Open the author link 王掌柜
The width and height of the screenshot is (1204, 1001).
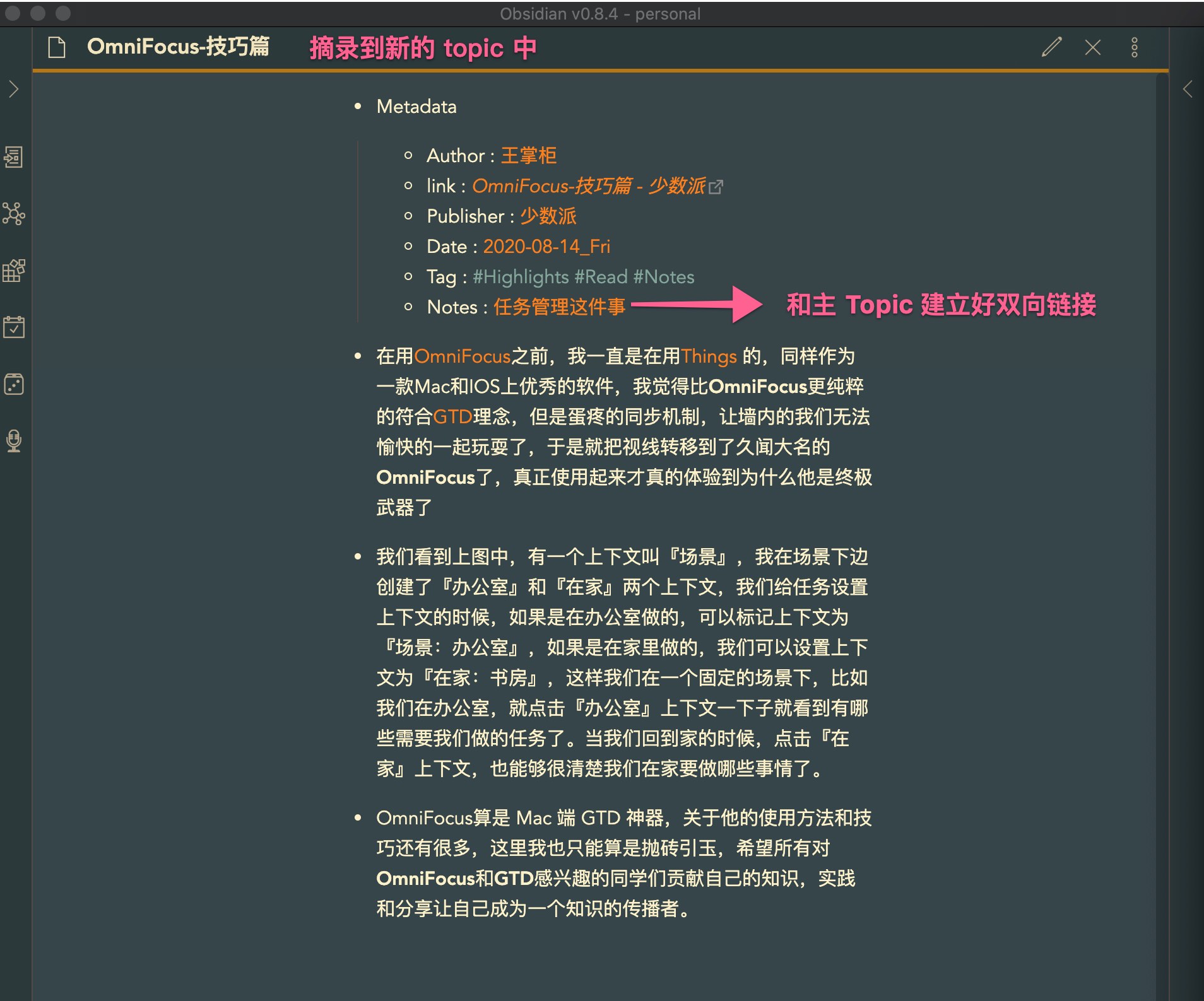(529, 155)
